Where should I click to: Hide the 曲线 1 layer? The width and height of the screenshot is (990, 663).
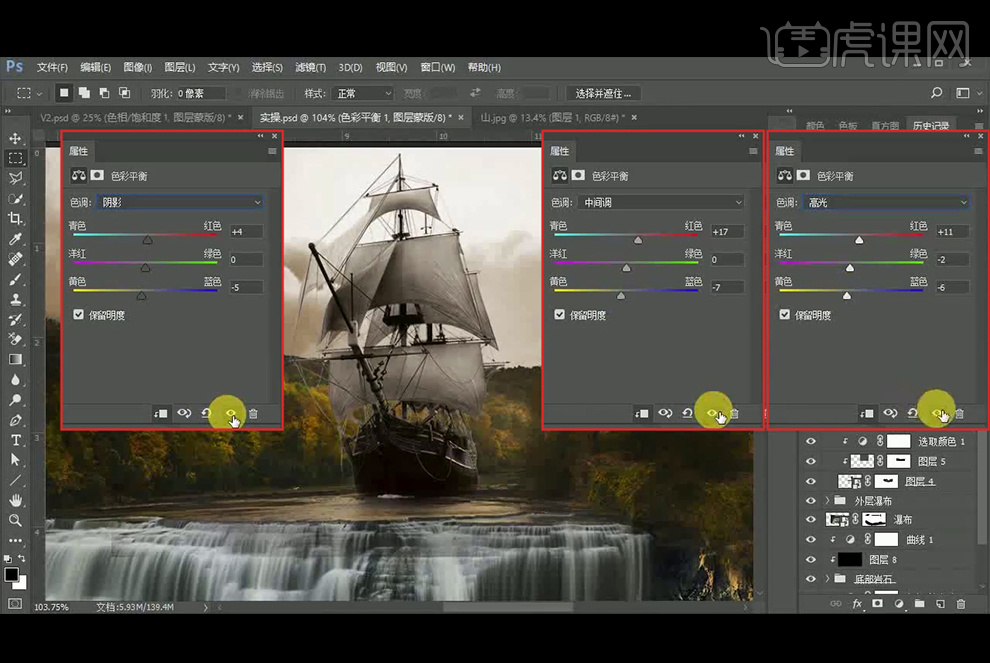tap(811, 540)
